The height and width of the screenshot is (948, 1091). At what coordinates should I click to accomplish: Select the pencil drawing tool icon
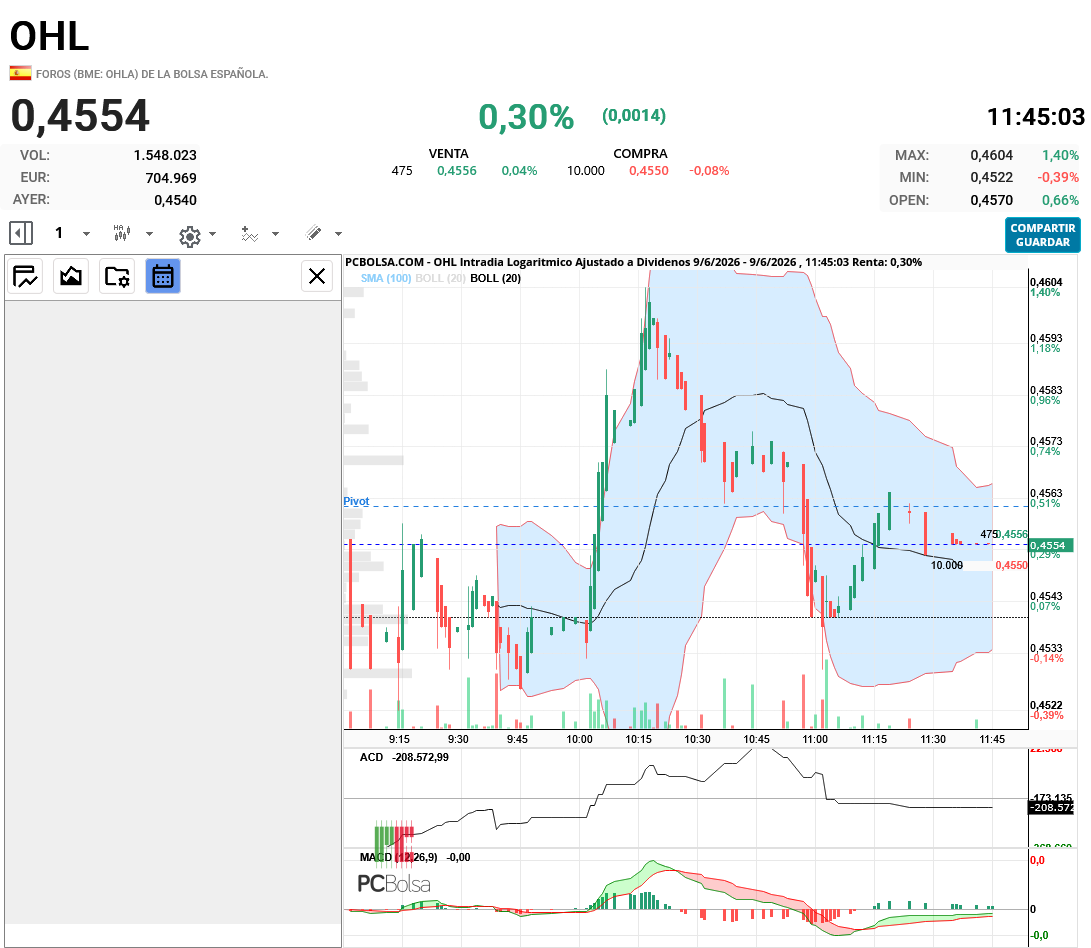(x=314, y=232)
